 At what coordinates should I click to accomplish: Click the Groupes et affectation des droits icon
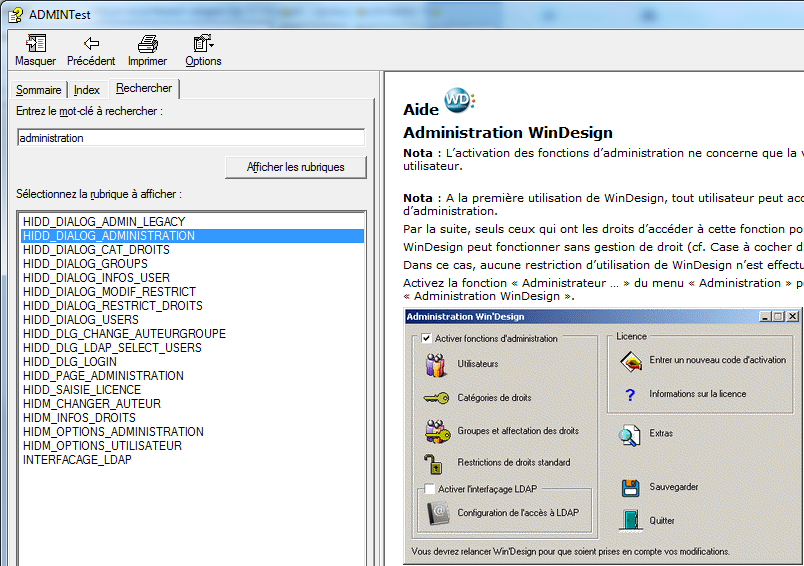[437, 431]
